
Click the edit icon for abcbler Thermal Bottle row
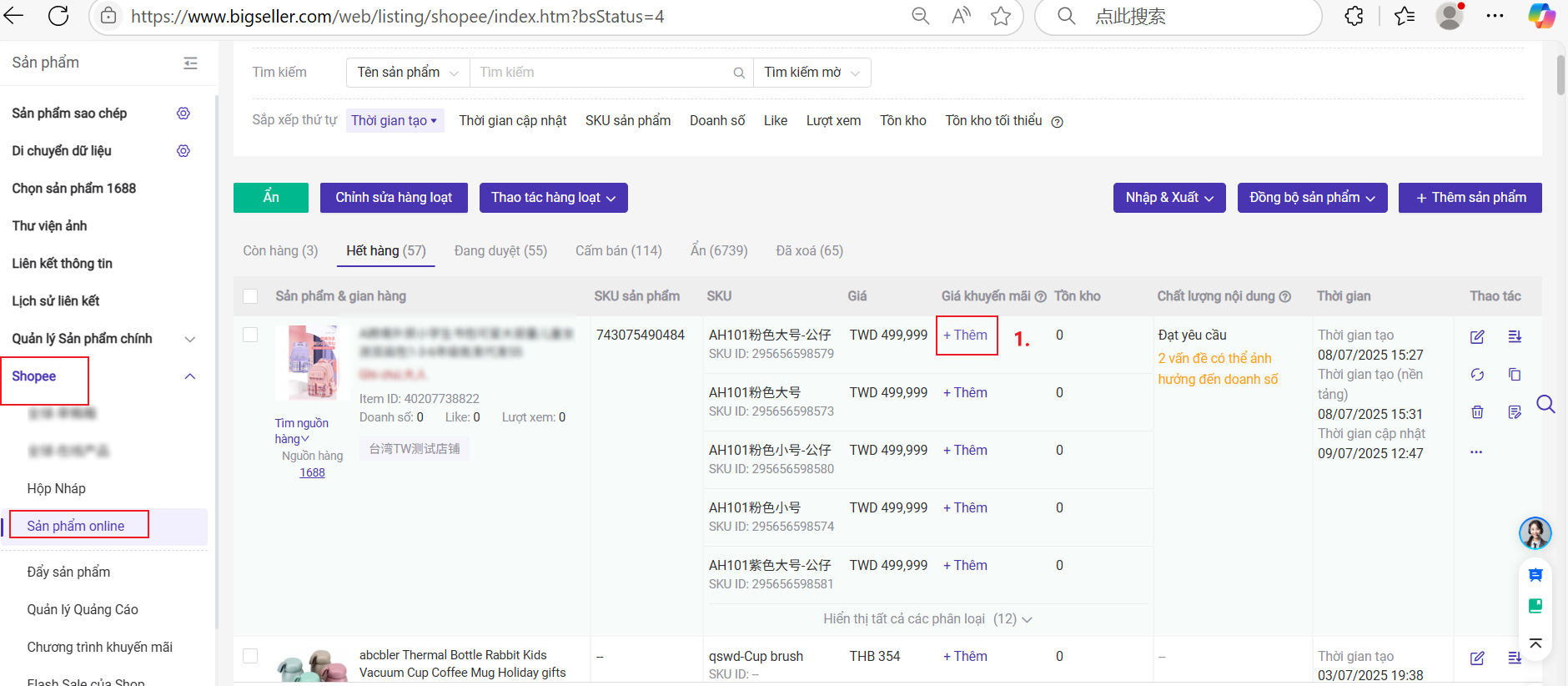tap(1477, 658)
